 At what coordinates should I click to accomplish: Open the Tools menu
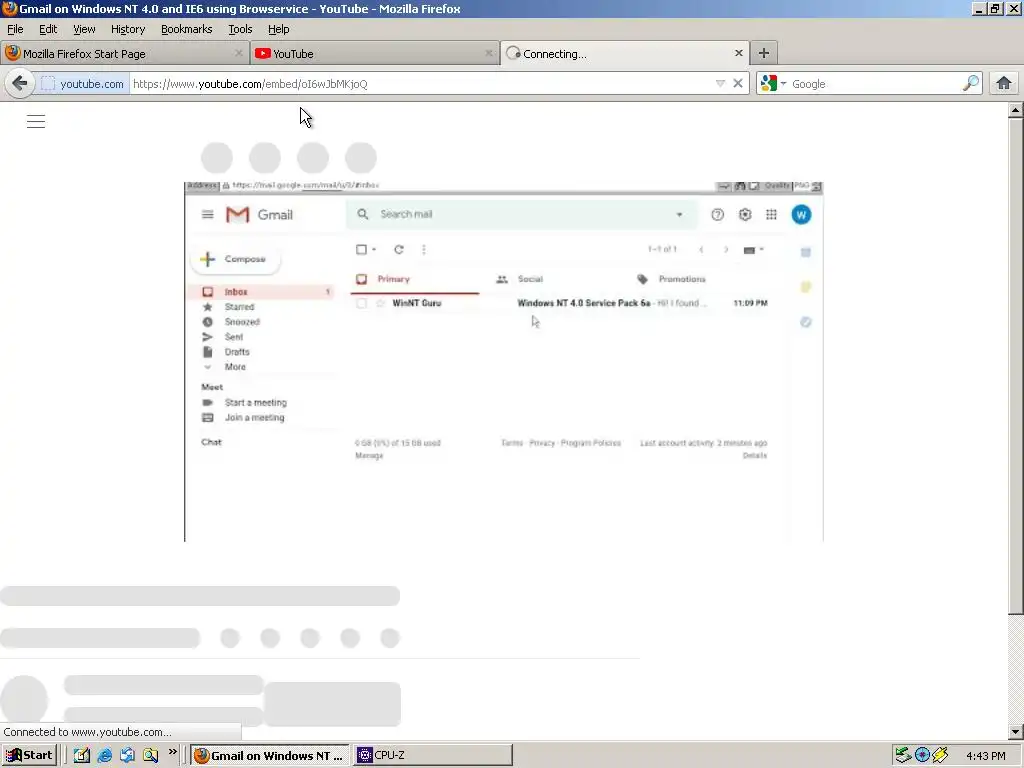(x=240, y=29)
